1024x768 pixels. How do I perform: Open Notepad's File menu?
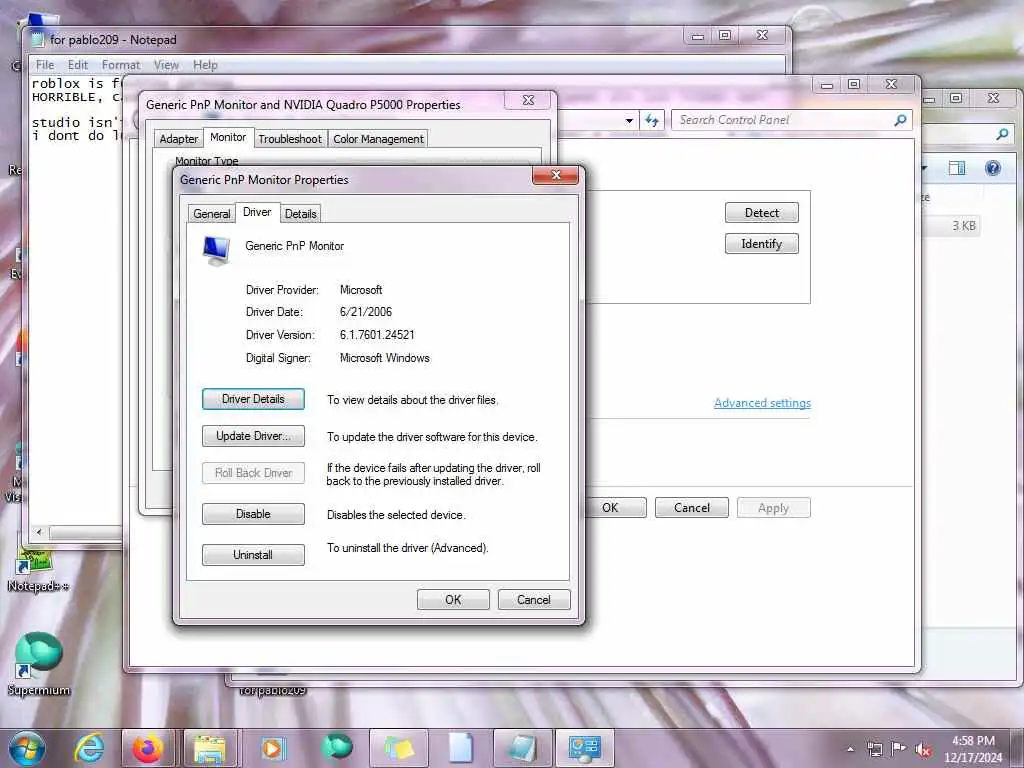pos(45,65)
